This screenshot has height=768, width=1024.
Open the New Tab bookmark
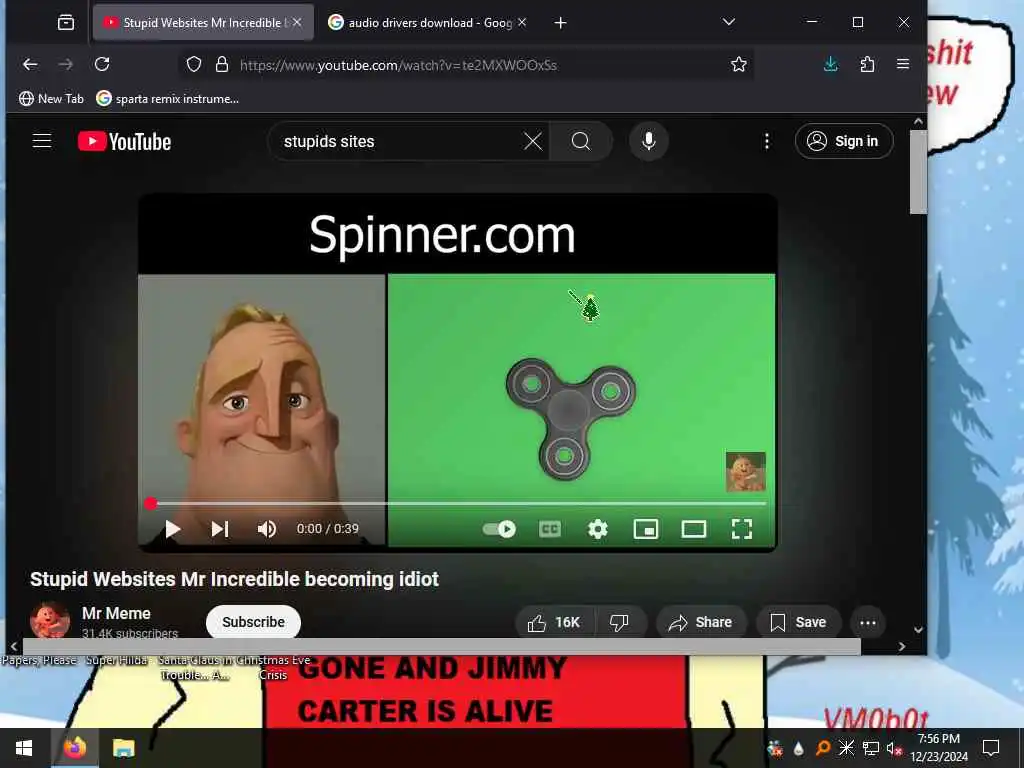[52, 99]
